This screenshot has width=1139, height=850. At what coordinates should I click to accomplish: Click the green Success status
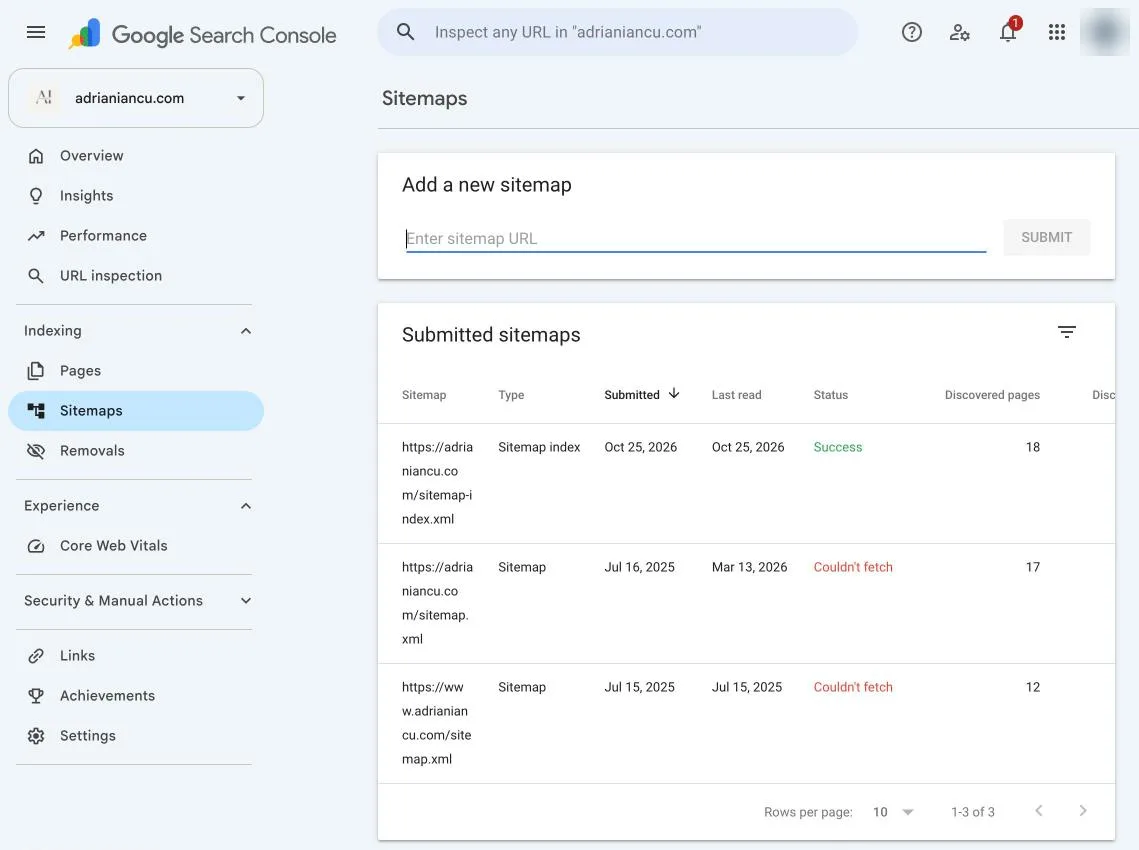pyautogui.click(x=838, y=447)
